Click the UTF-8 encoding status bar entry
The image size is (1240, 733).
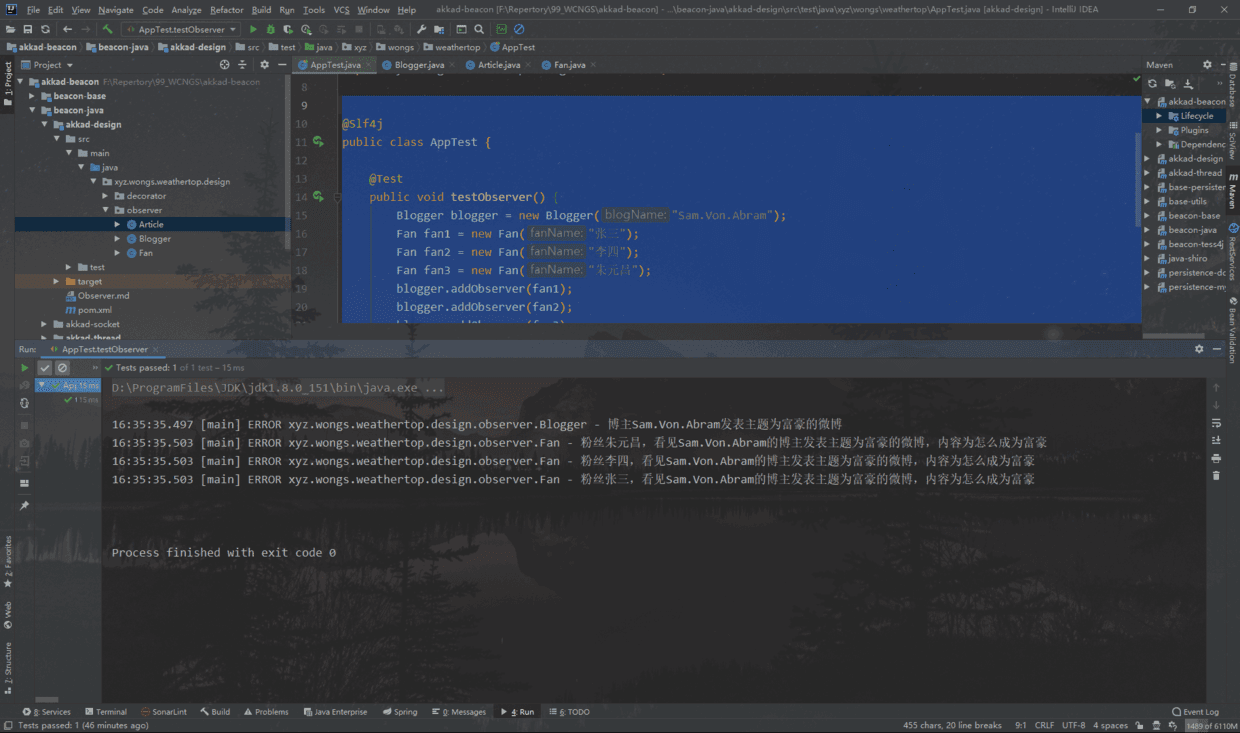coord(1074,725)
